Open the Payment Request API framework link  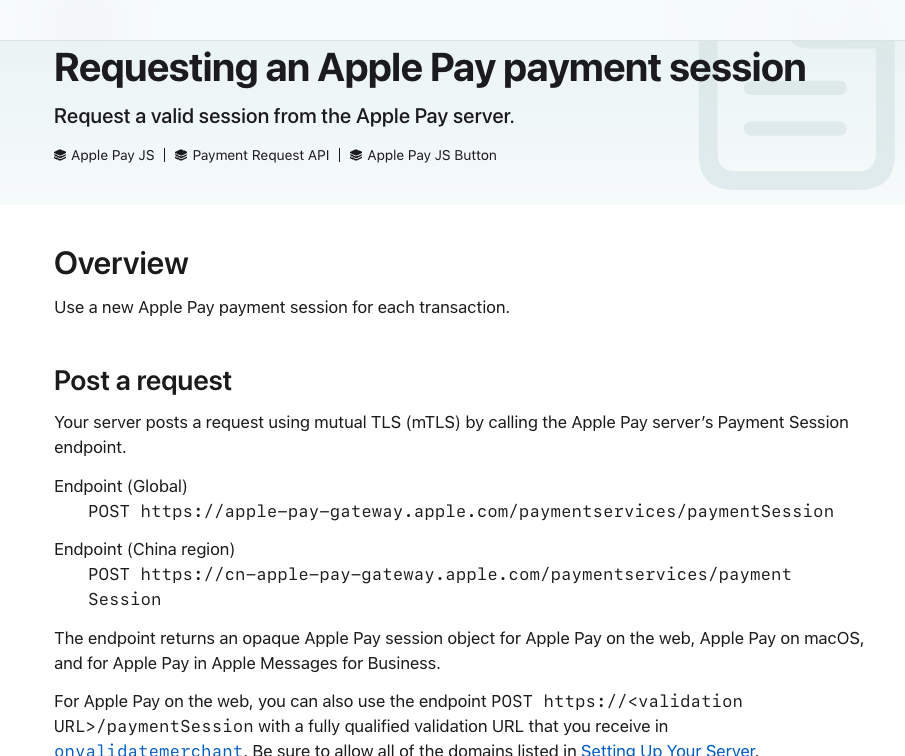tap(260, 155)
